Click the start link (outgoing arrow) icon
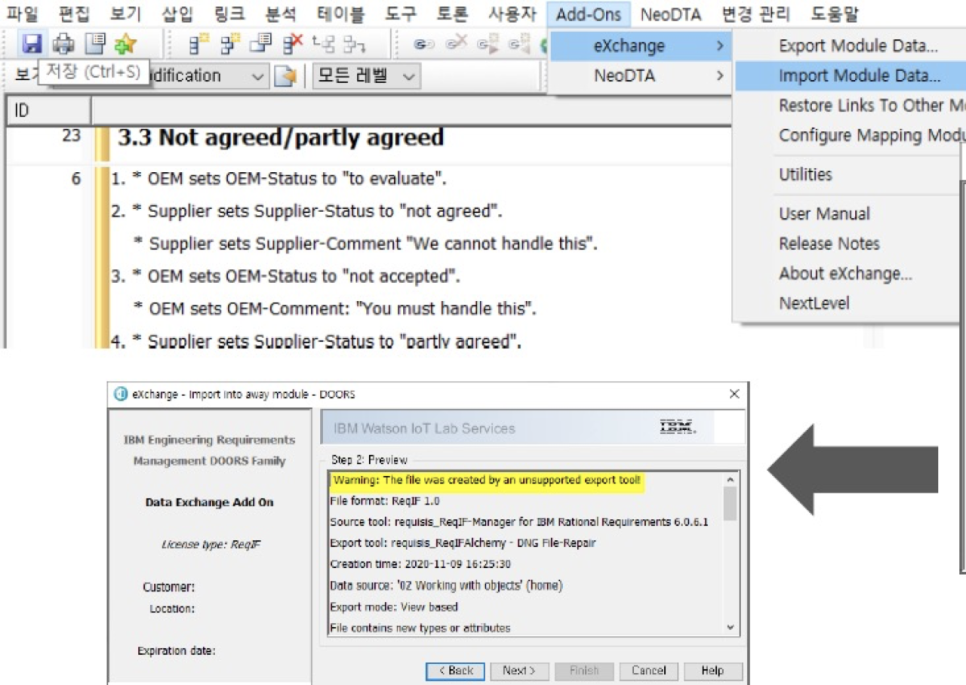966x685 pixels. (x=487, y=44)
